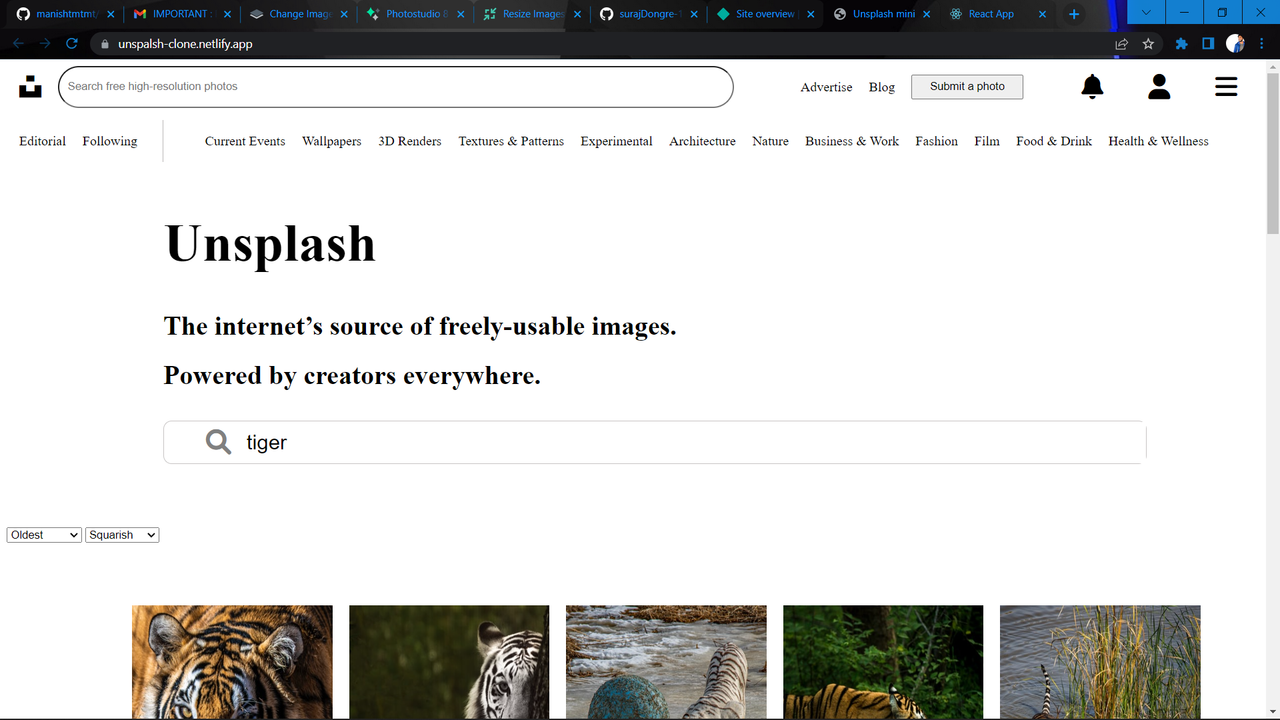Click the share icon in the address bar

pyautogui.click(x=1121, y=44)
